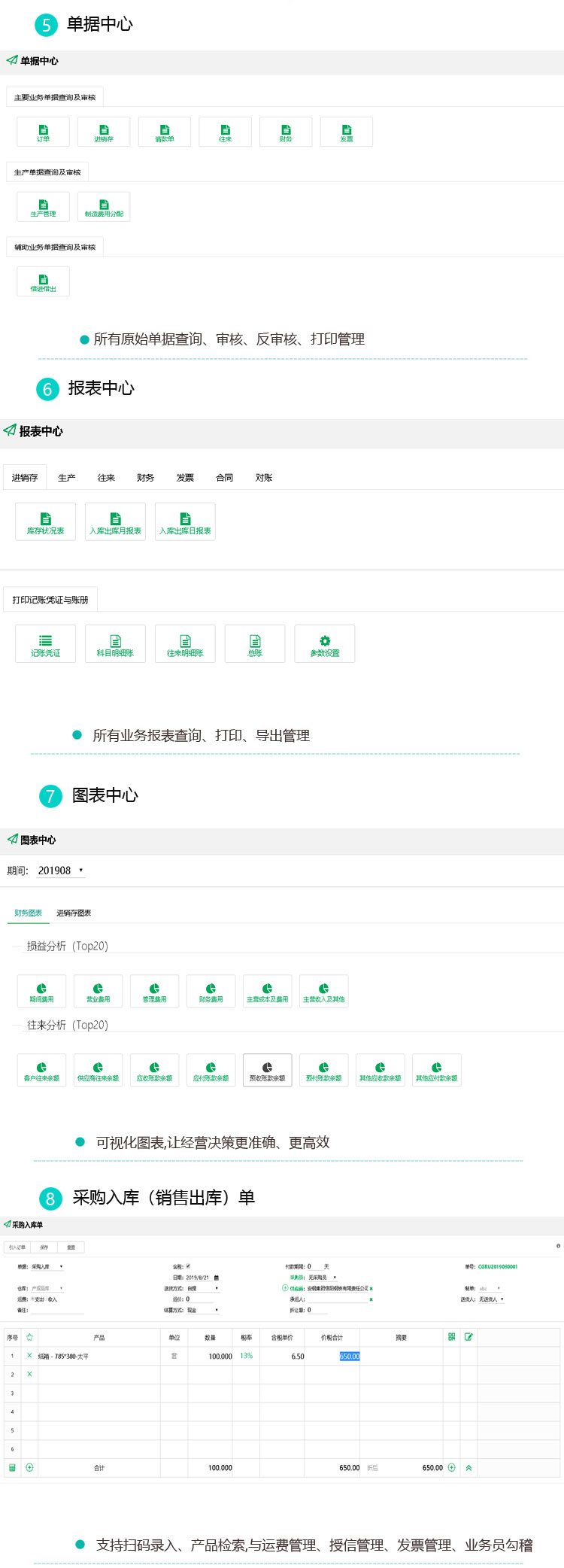Open the 往来 documents icon
Viewport: 564px width, 1568px height.
[225, 132]
